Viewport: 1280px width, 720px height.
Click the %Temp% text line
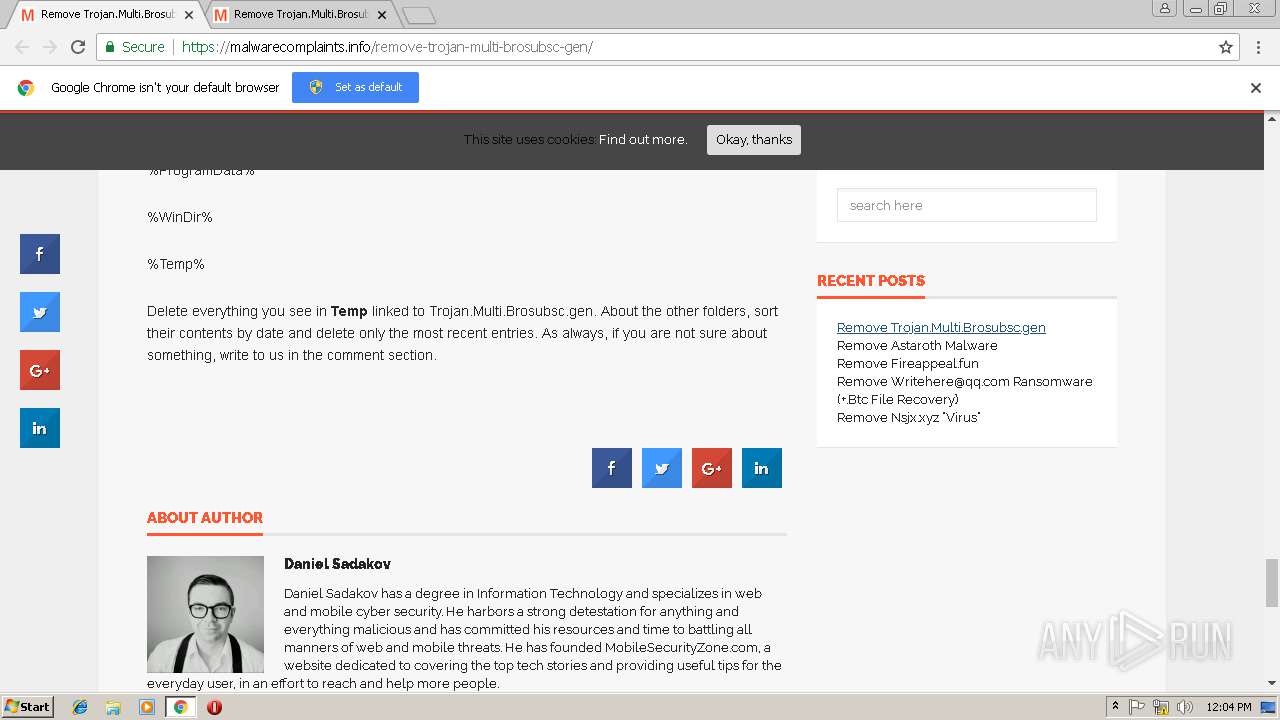click(x=176, y=264)
